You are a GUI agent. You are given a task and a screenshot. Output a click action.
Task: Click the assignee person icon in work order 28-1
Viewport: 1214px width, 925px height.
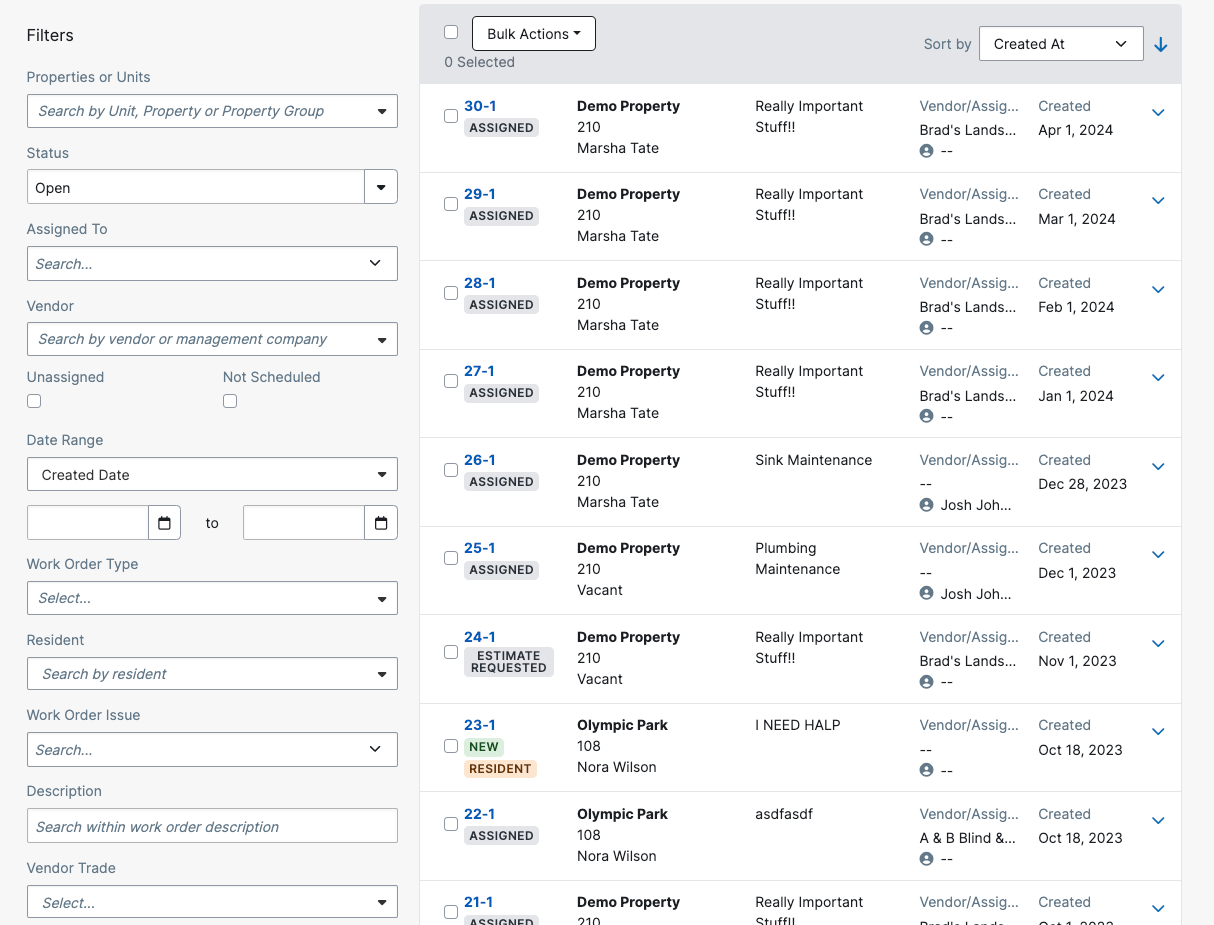click(926, 328)
